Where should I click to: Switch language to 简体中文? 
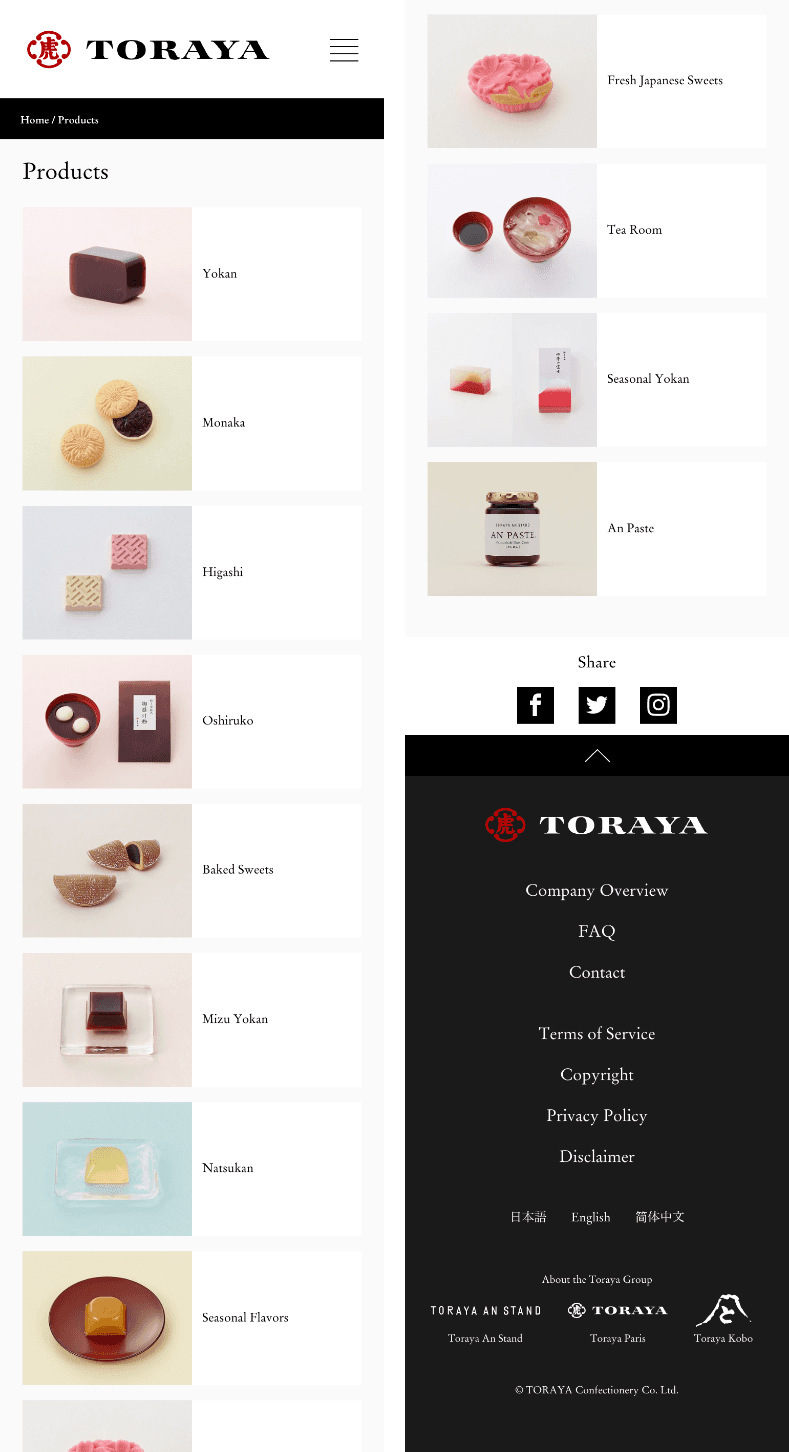point(660,1217)
